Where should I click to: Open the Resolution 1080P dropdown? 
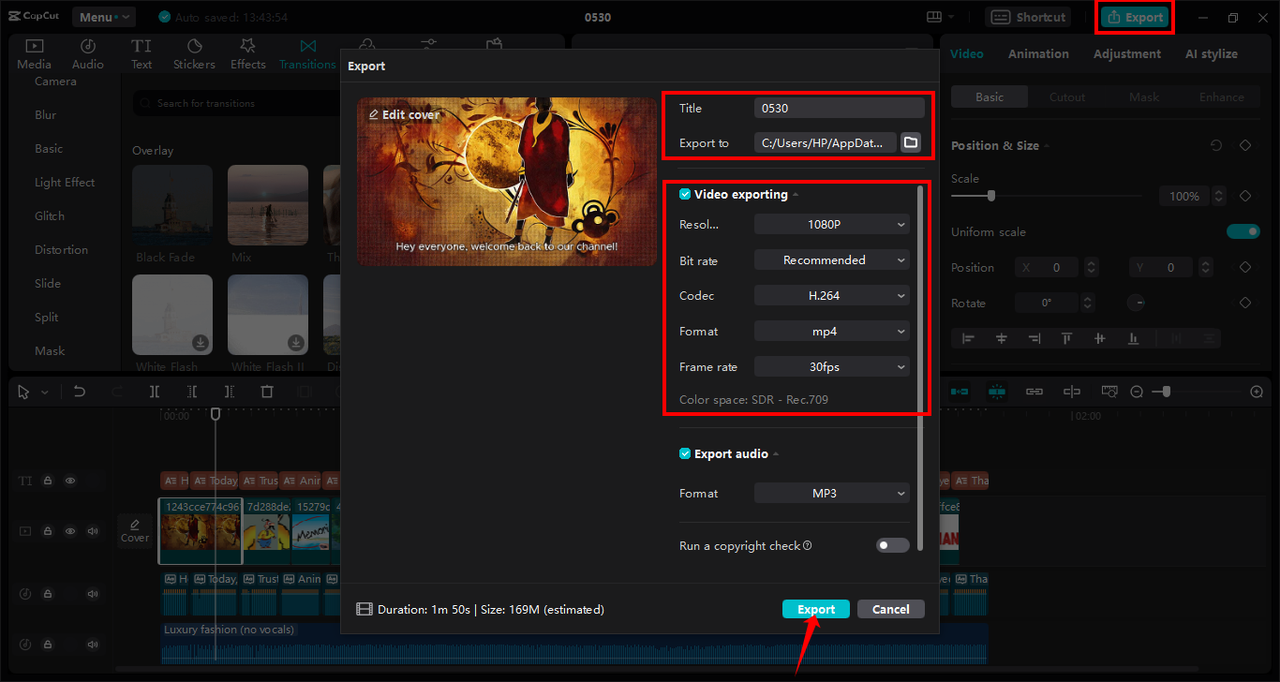pos(832,225)
